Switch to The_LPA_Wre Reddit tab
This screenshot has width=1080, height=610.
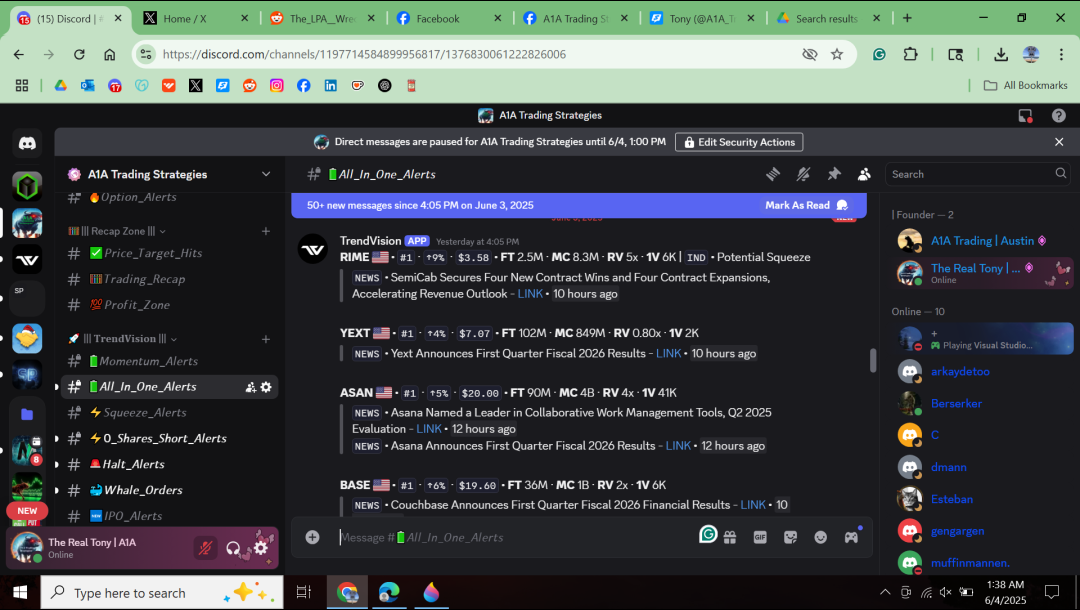[322, 19]
